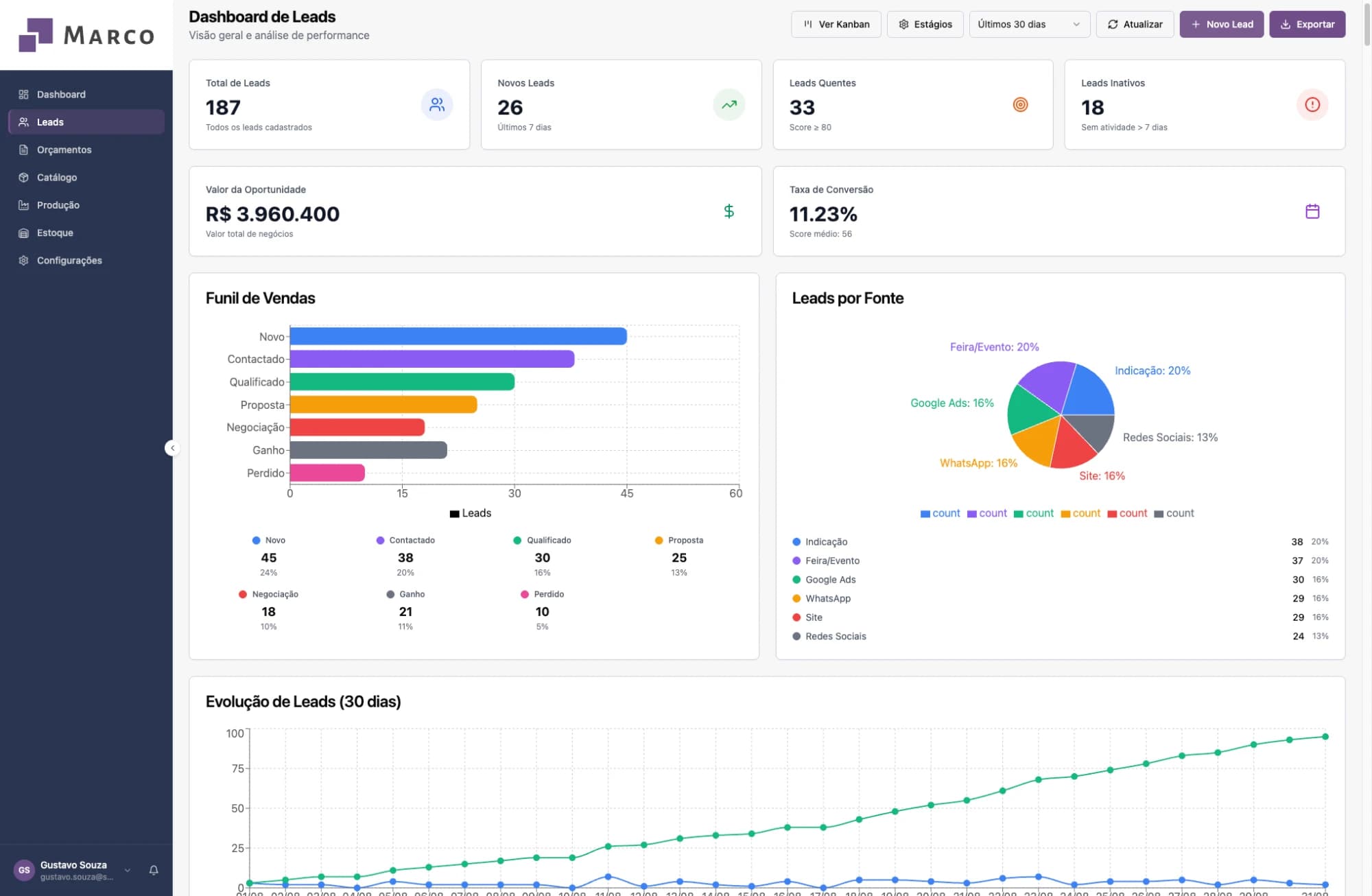Click the trending-up icon on Novos Leads card
The height and width of the screenshot is (896, 1372).
click(729, 104)
